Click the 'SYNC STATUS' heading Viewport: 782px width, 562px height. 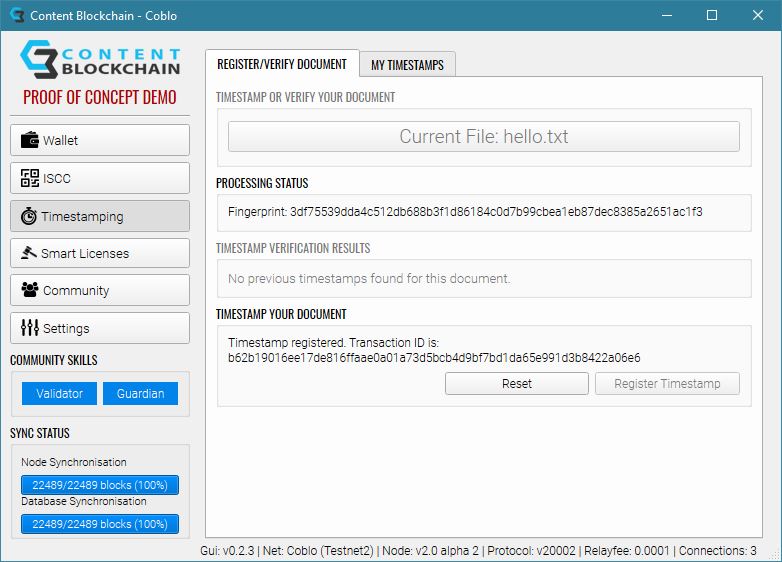coord(40,433)
